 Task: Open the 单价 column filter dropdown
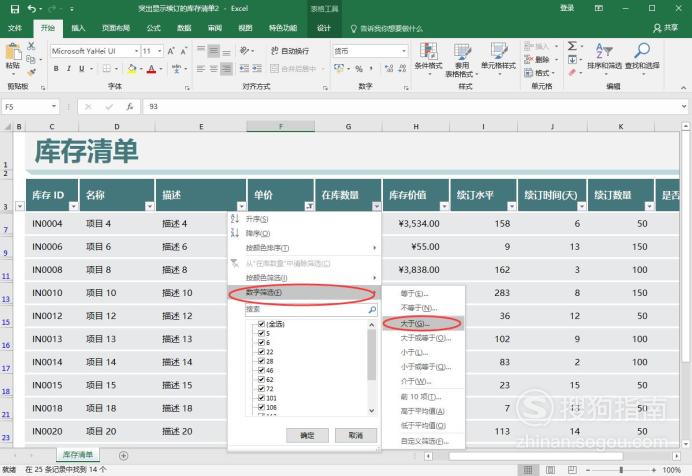[309, 206]
